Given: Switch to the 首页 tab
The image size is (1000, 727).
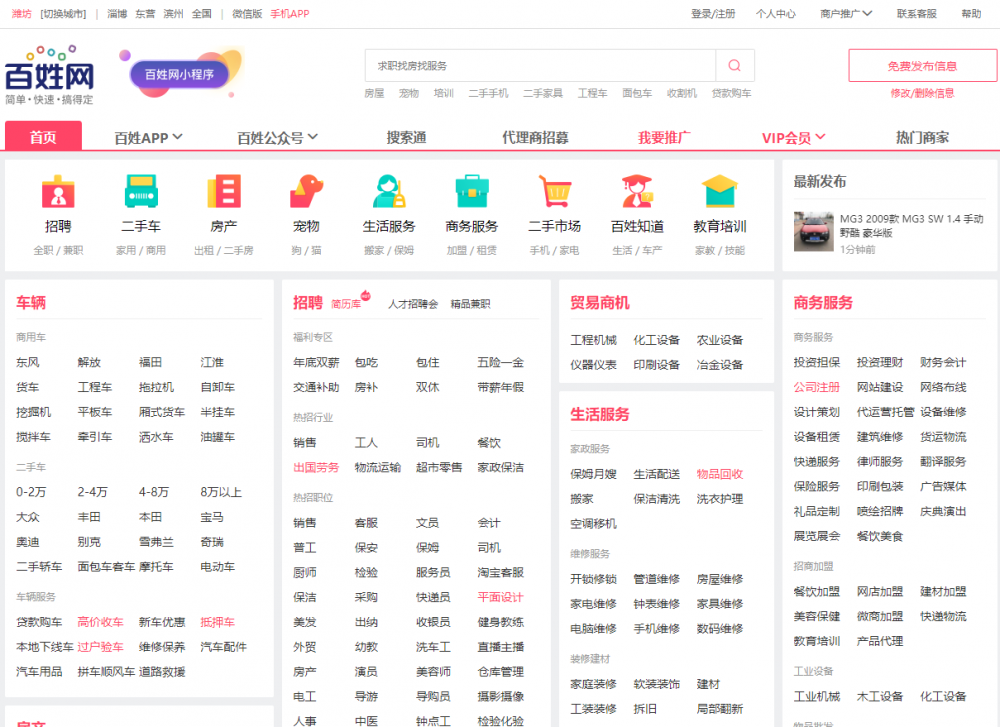Looking at the screenshot, I should (x=43, y=136).
